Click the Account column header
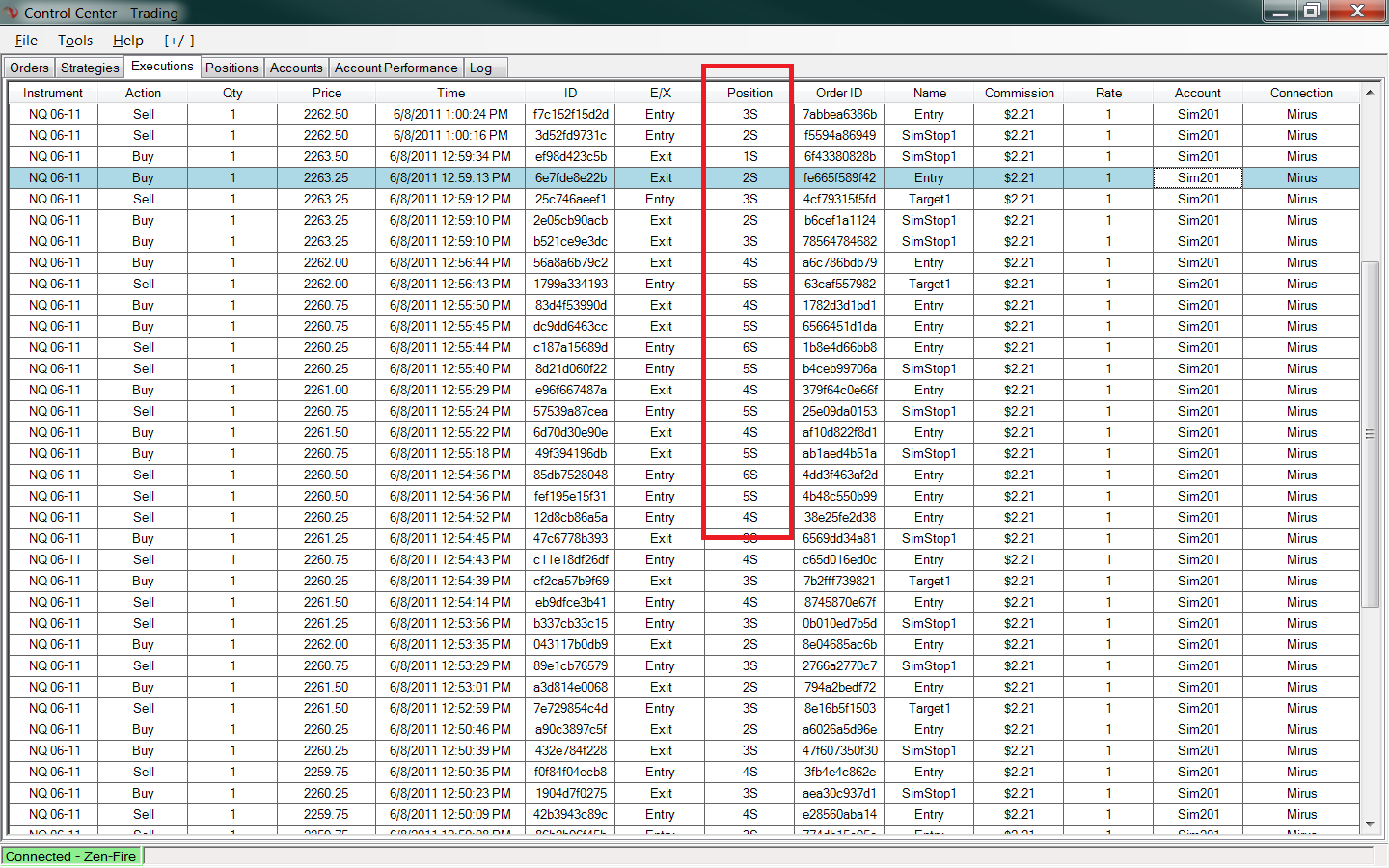Screen dimensions: 1389x868 (x=1198, y=93)
